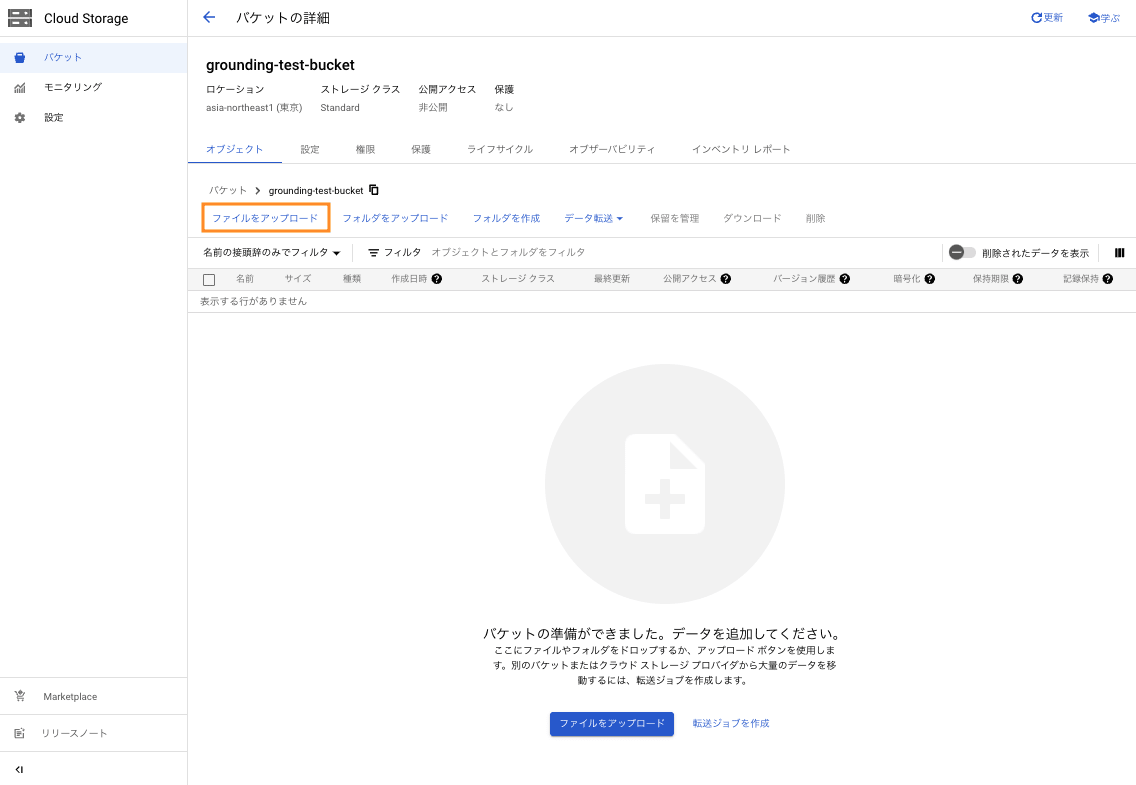
Task: Click フォルダをアップロード button
Action: coord(396,218)
